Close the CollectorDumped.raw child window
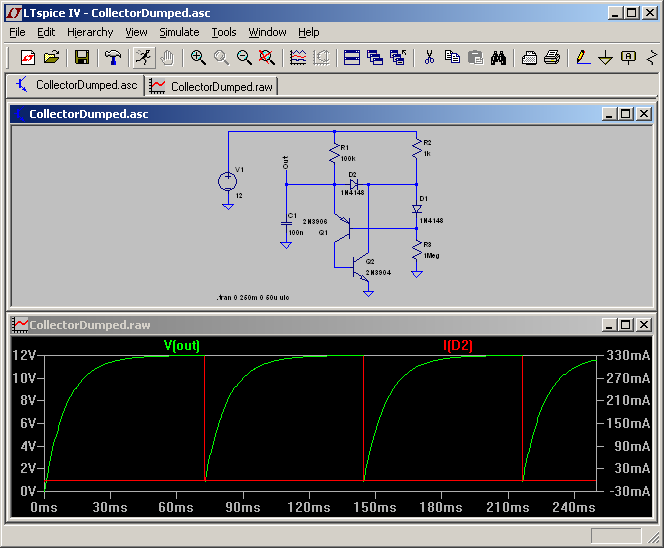Image resolution: width=664 pixels, height=548 pixels. [x=644, y=325]
